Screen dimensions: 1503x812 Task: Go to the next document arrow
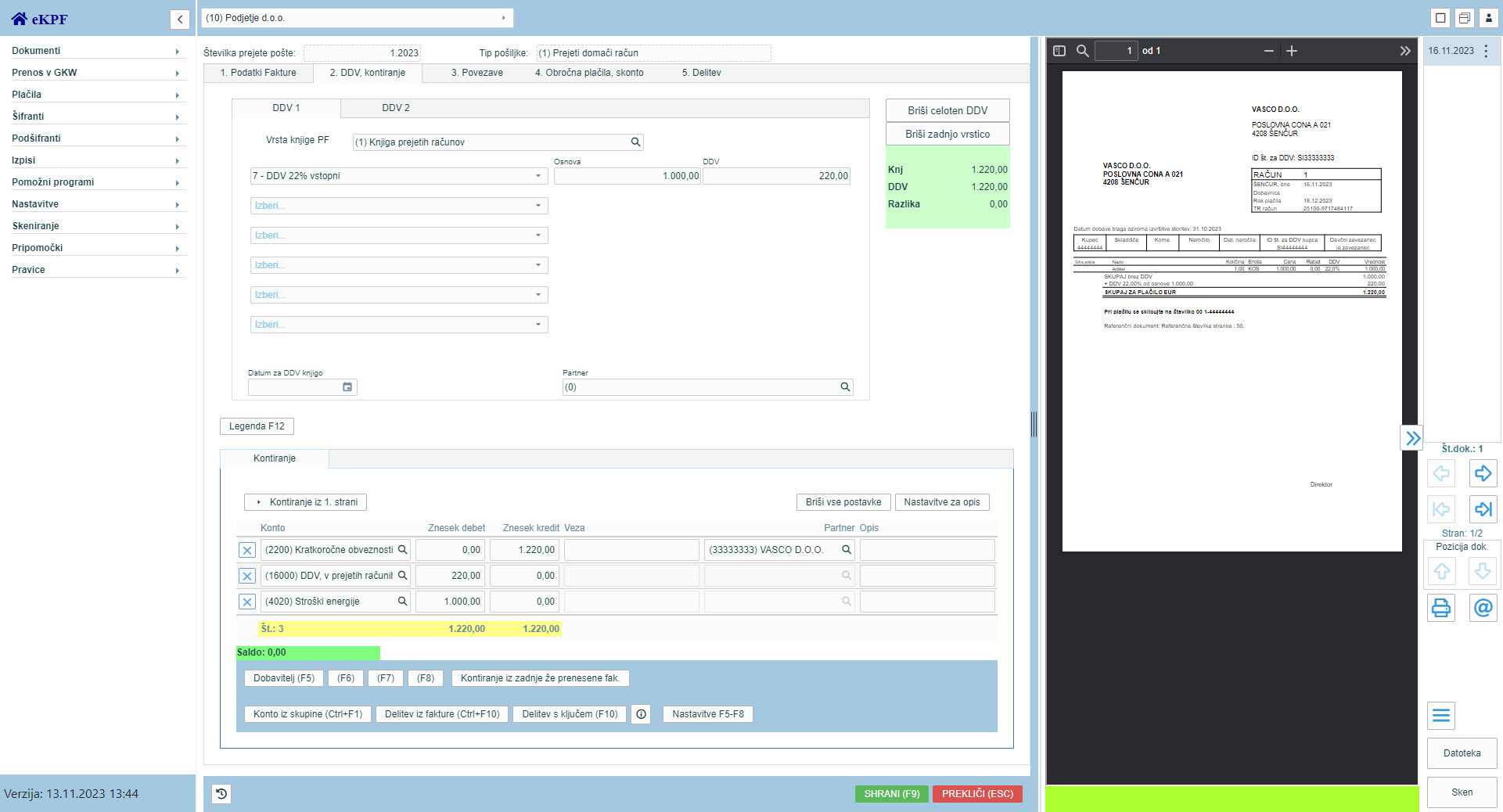pyautogui.click(x=1483, y=473)
